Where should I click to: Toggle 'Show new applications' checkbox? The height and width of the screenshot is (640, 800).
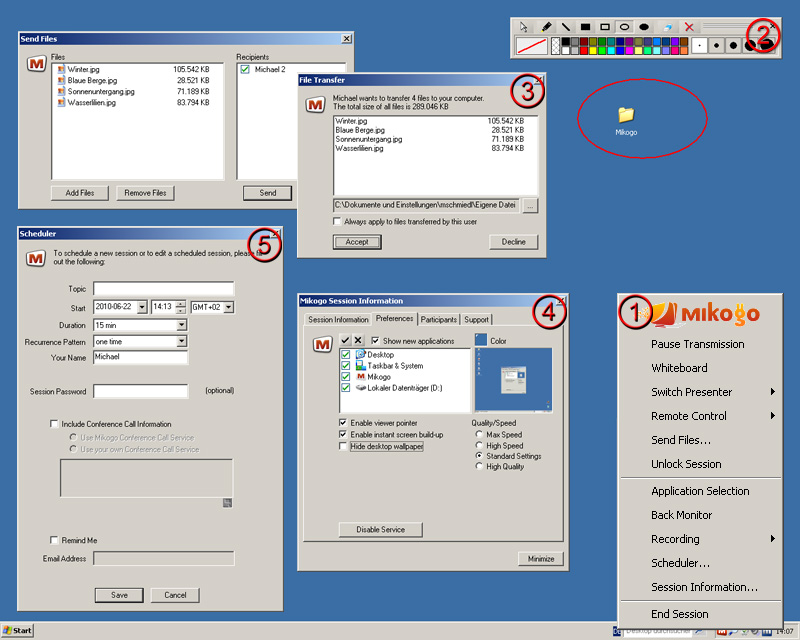point(375,340)
